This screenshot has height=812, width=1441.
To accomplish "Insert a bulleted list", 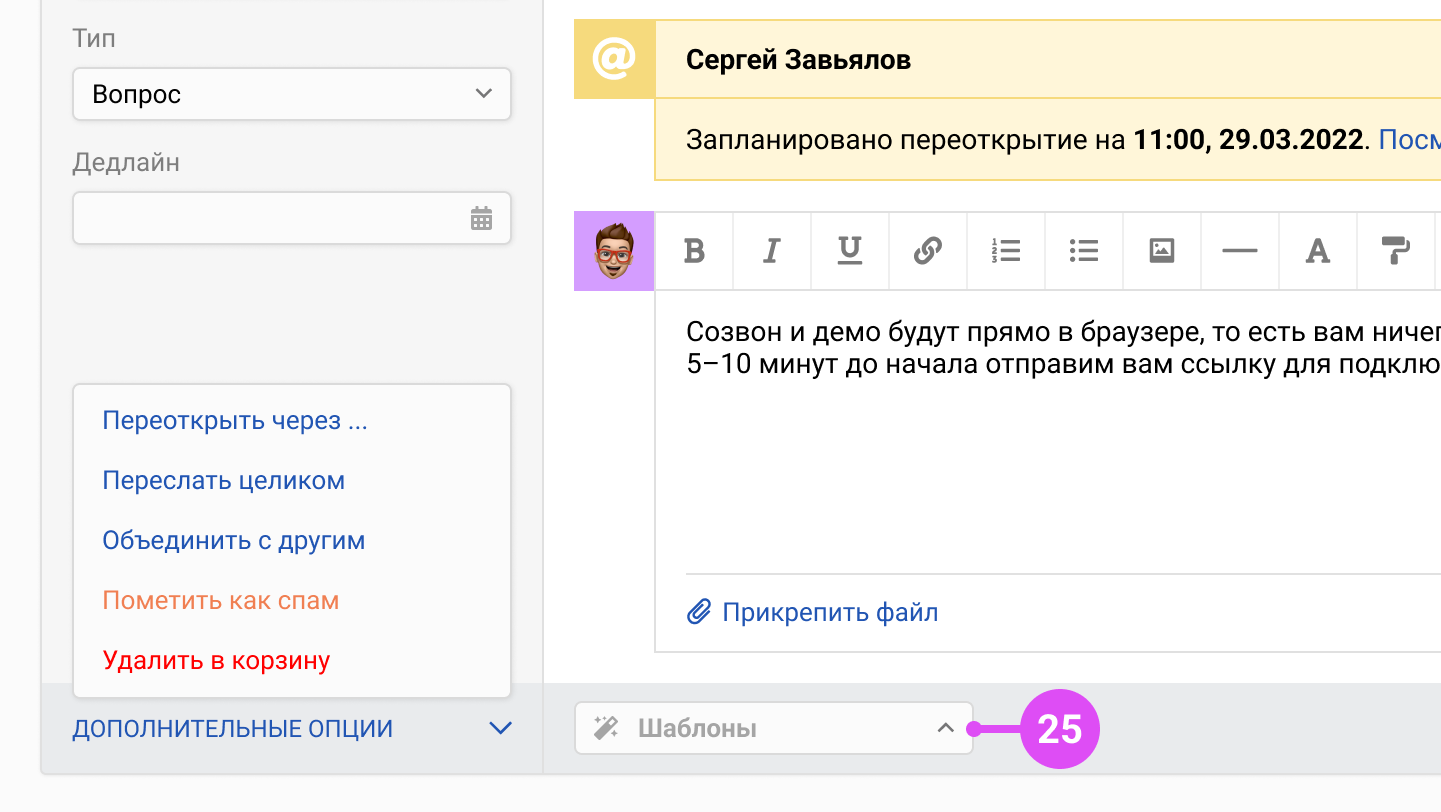I will point(1083,251).
